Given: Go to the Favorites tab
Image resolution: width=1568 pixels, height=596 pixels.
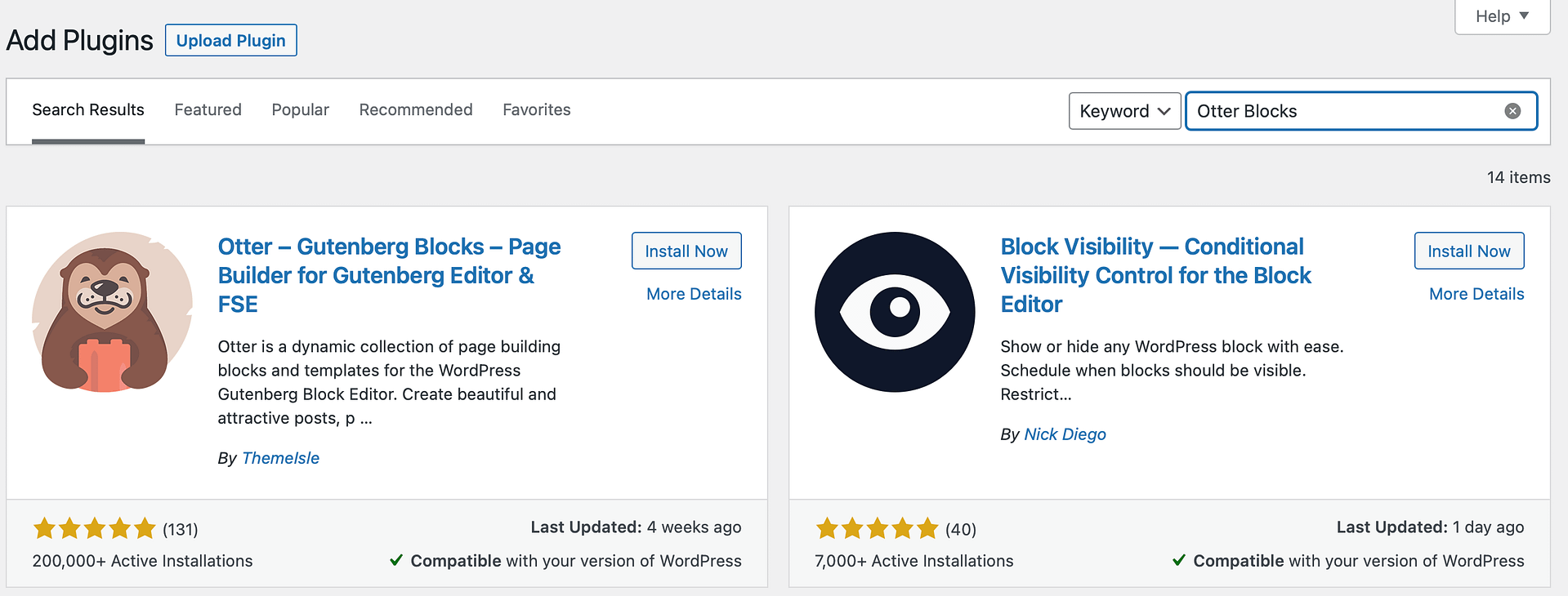Looking at the screenshot, I should pyautogui.click(x=536, y=109).
